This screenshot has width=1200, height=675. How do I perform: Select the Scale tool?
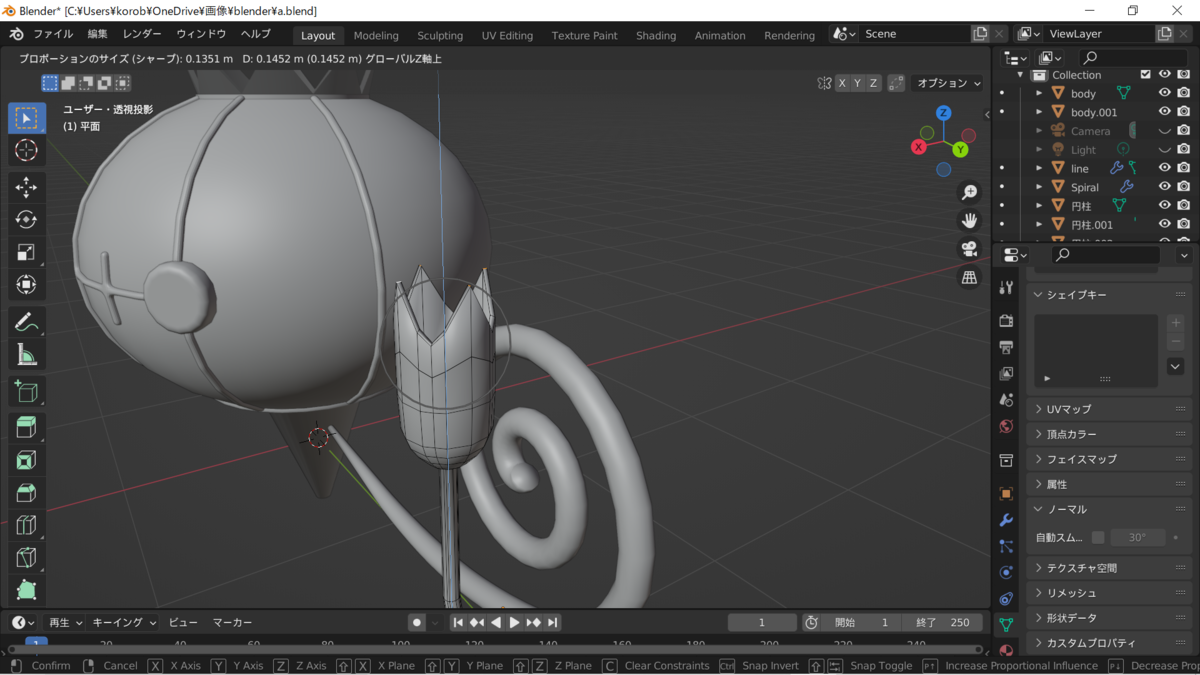pyautogui.click(x=27, y=252)
